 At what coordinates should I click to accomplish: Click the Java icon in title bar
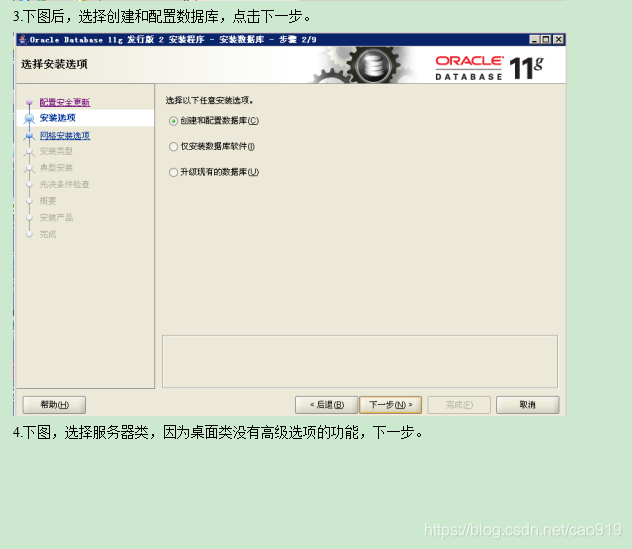coord(23,40)
